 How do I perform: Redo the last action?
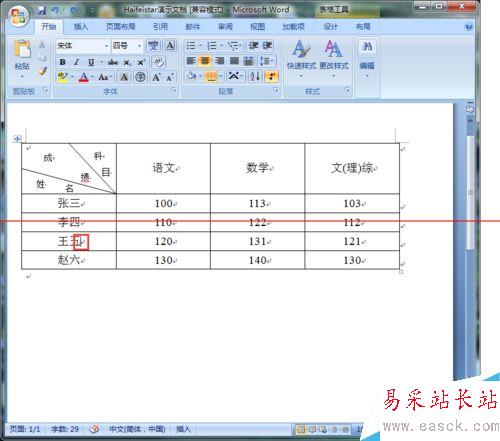(74, 11)
